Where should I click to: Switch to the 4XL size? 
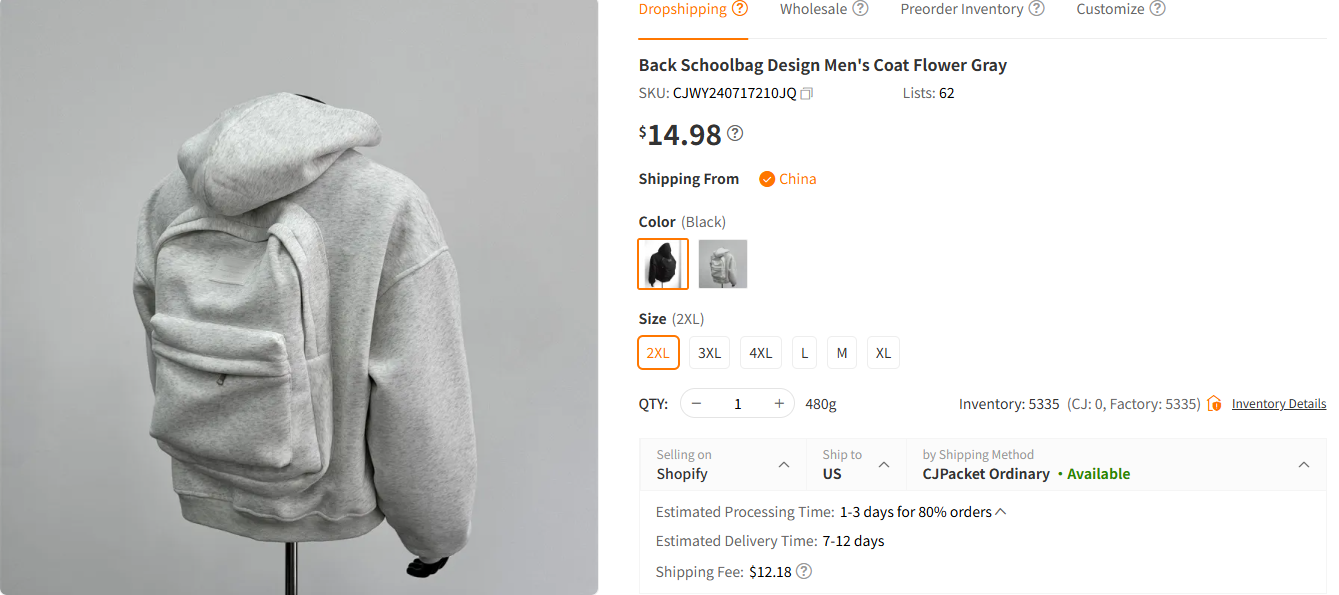click(x=760, y=352)
